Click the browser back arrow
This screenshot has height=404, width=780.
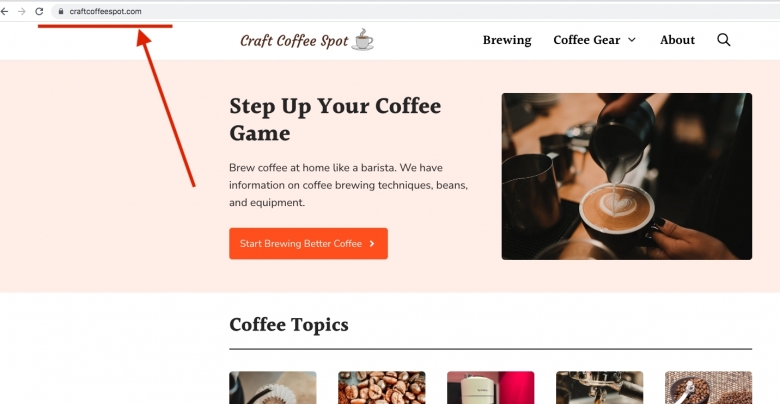[4, 11]
